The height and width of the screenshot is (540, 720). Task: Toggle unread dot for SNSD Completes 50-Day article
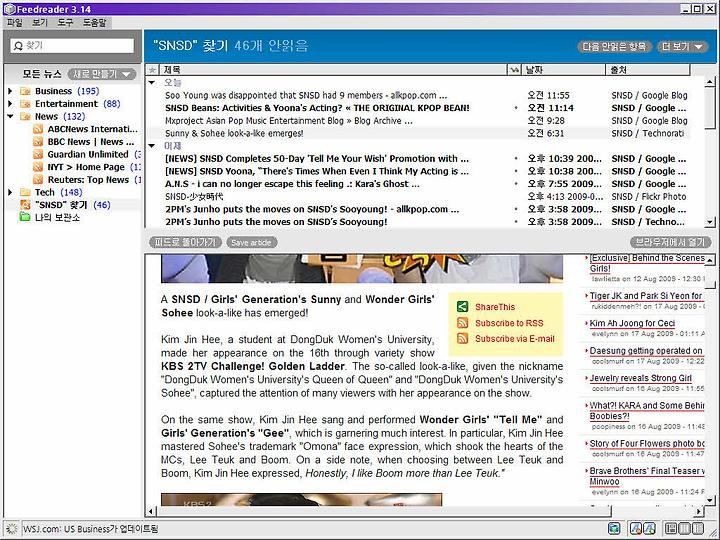[x=516, y=159]
